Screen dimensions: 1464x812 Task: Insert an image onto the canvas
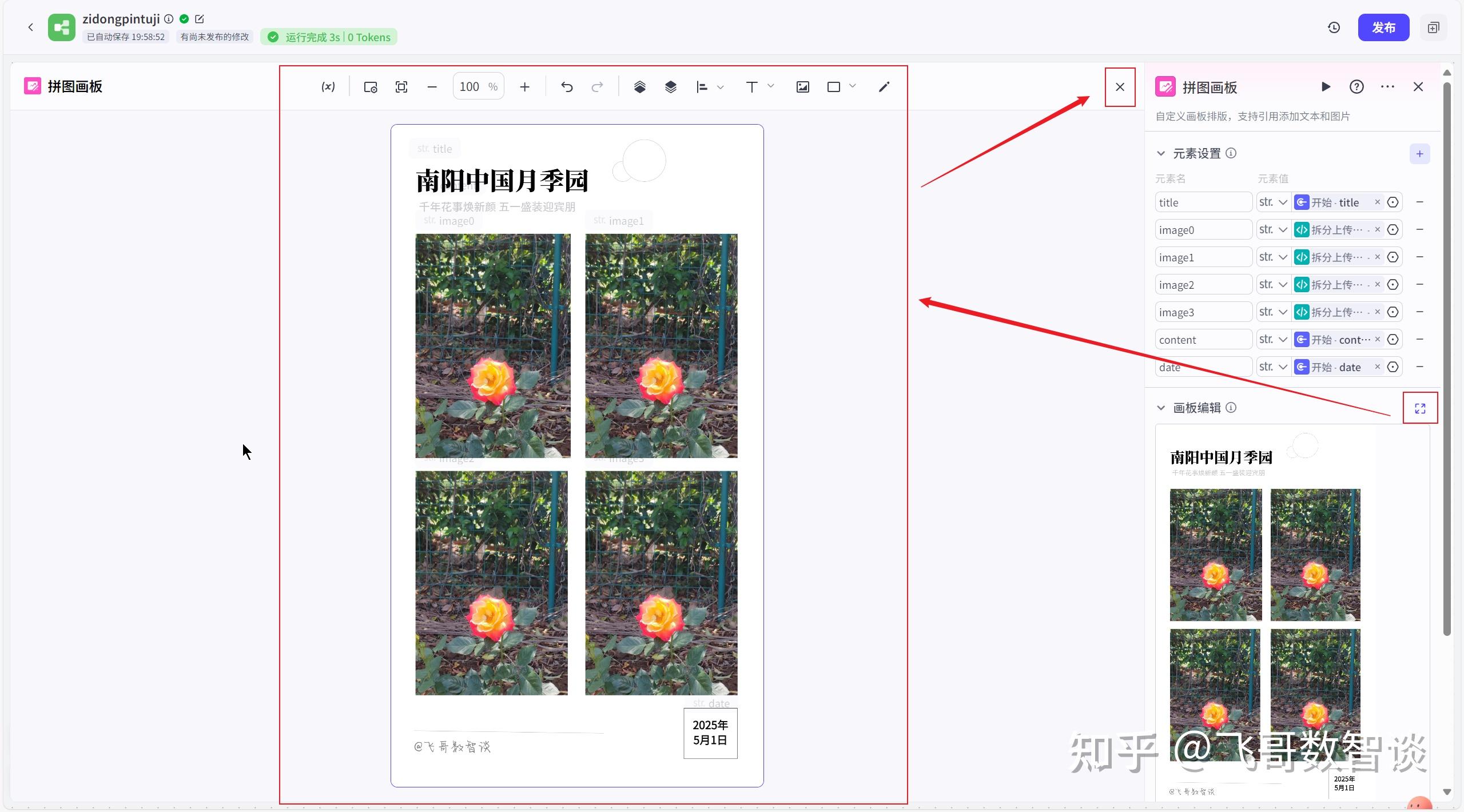[802, 87]
